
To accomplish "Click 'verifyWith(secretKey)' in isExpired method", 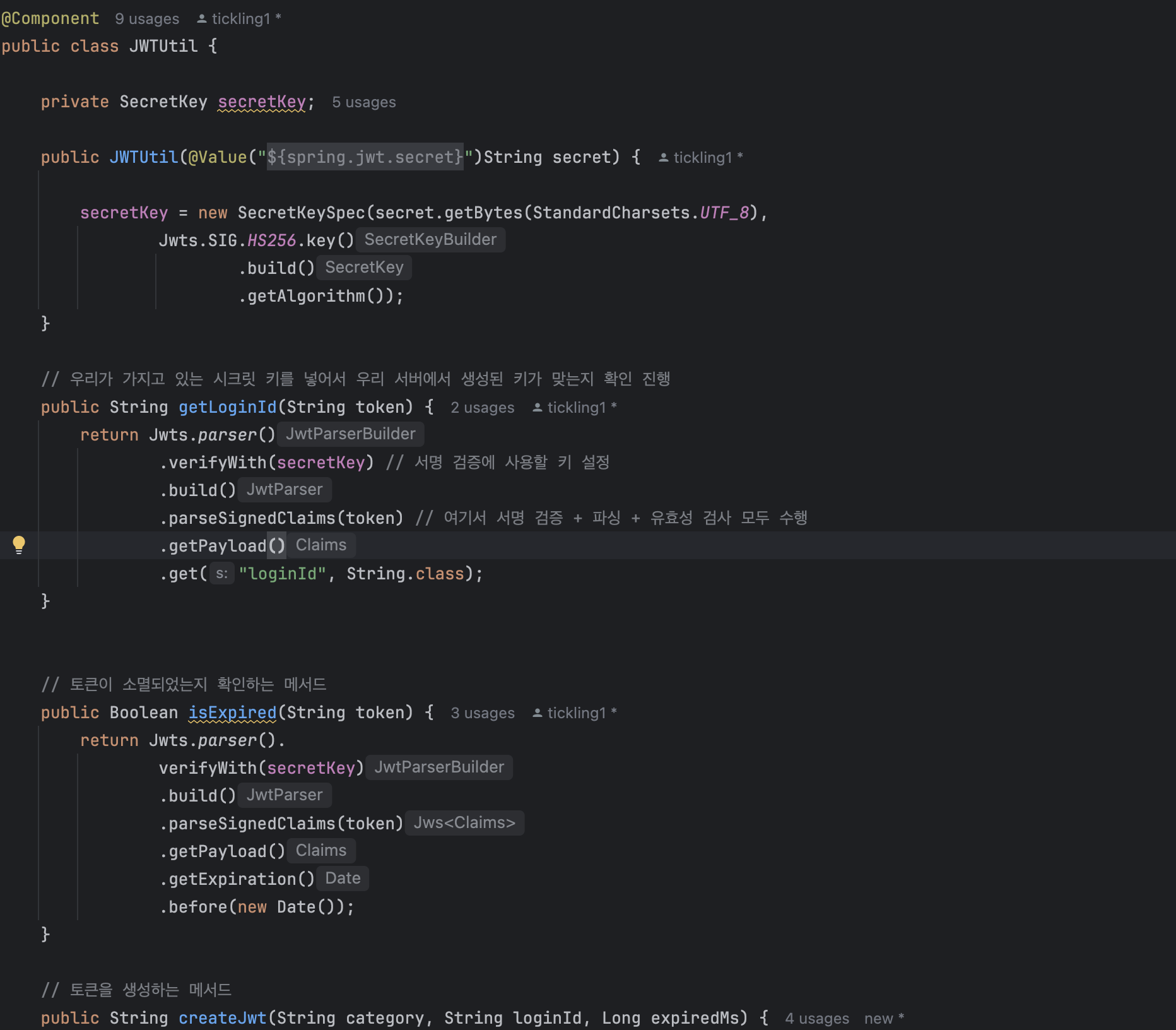I will pos(262,769).
